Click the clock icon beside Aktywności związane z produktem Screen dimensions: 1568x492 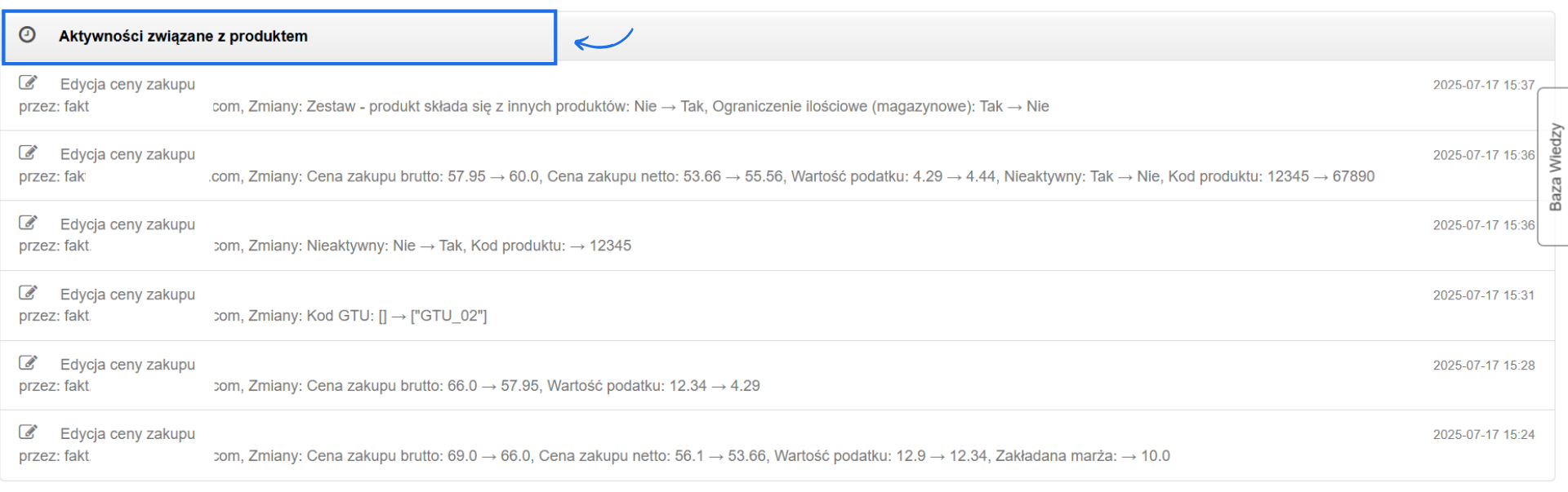tap(29, 36)
